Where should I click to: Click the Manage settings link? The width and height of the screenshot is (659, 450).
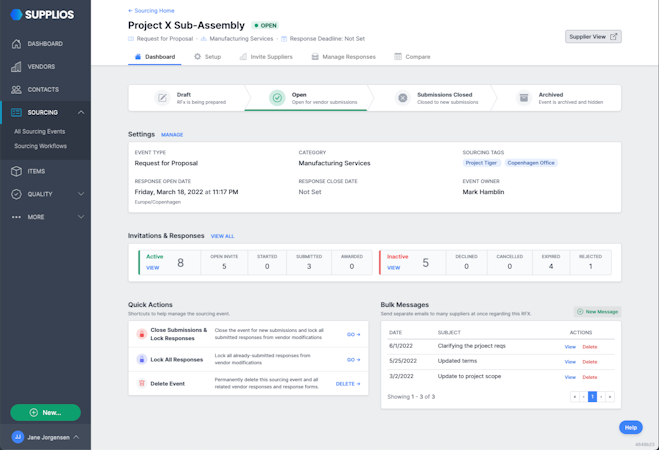pos(172,135)
